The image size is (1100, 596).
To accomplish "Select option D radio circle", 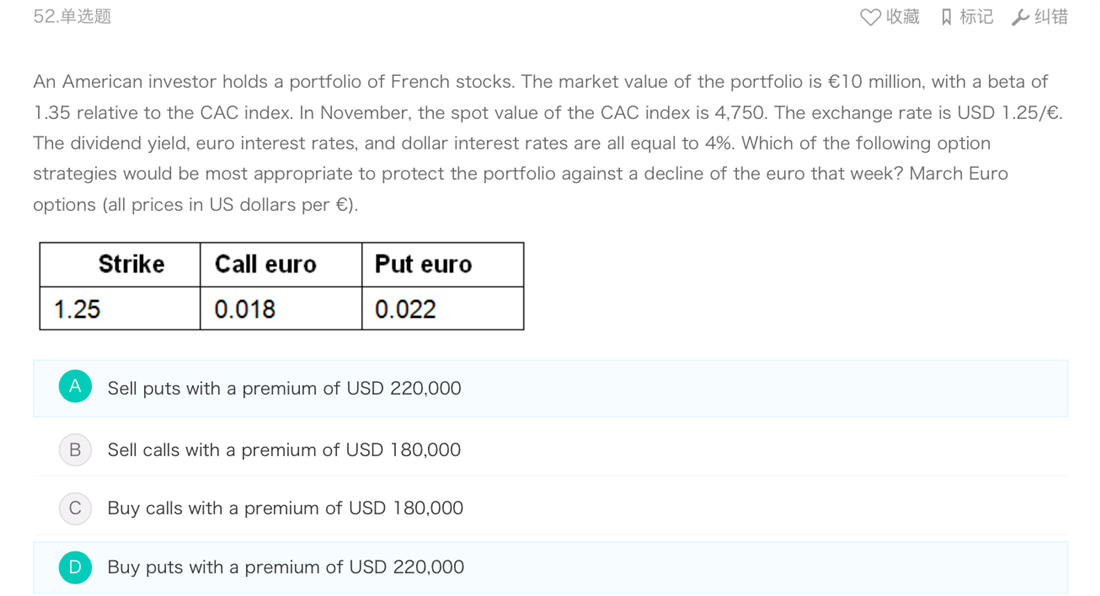I will click(x=75, y=567).
